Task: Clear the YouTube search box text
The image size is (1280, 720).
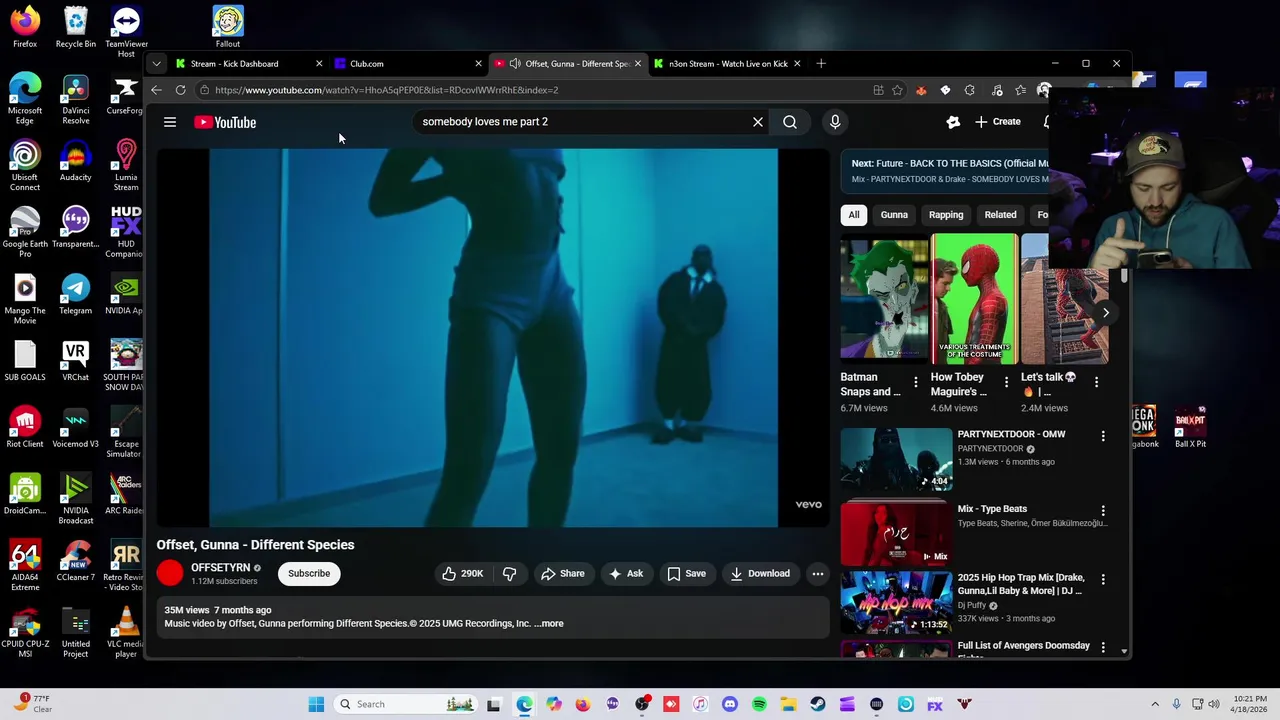Action: [758, 122]
